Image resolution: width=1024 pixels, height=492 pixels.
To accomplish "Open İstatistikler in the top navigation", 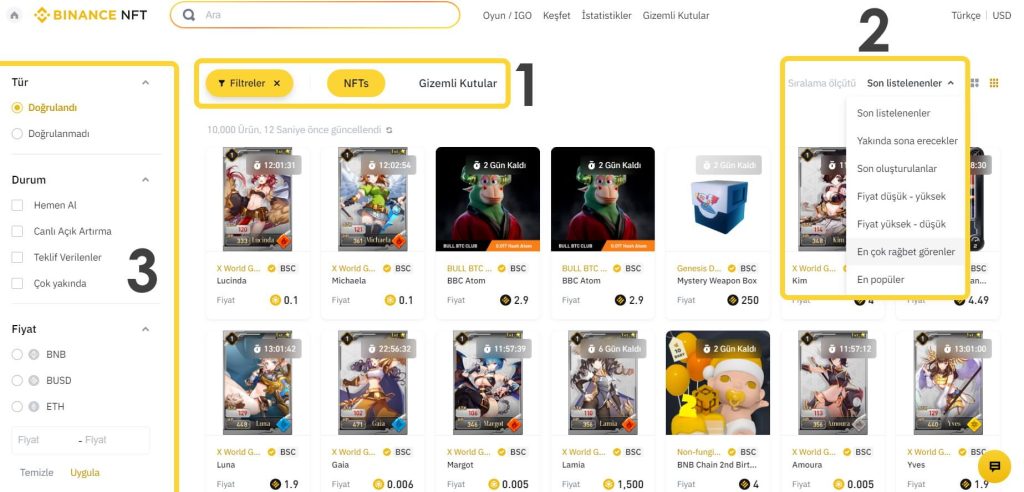I will [x=607, y=15].
